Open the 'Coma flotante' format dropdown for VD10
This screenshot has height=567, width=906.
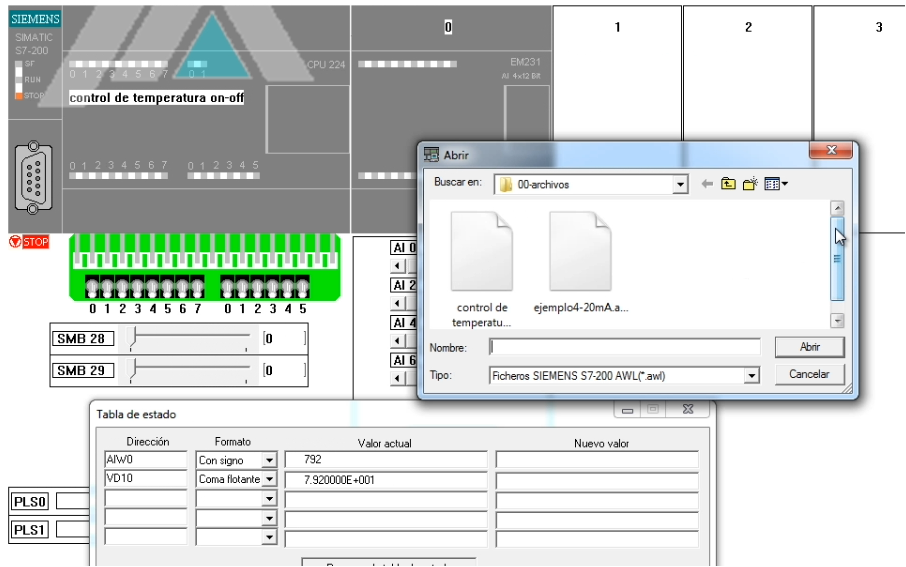[x=269, y=479]
